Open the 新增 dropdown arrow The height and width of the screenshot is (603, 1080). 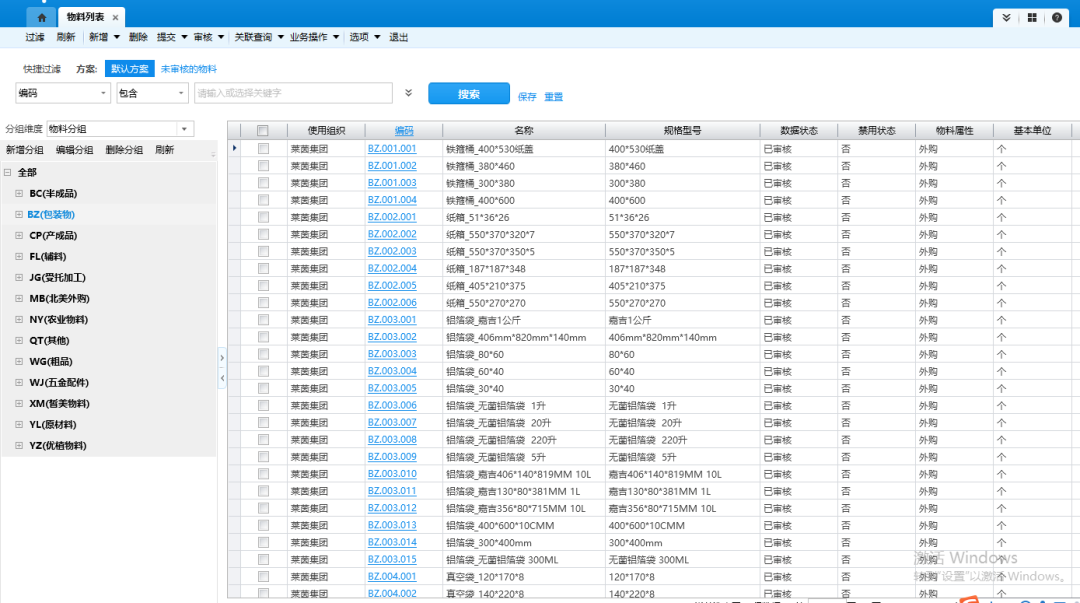(116, 37)
